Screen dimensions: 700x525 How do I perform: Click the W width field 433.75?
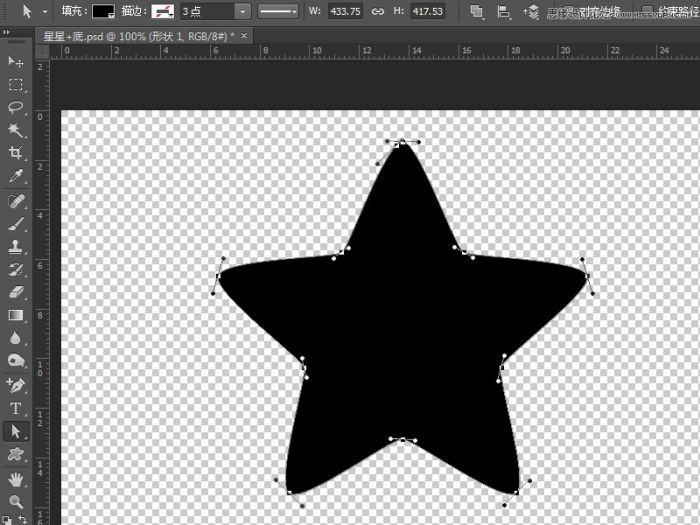[x=346, y=11]
